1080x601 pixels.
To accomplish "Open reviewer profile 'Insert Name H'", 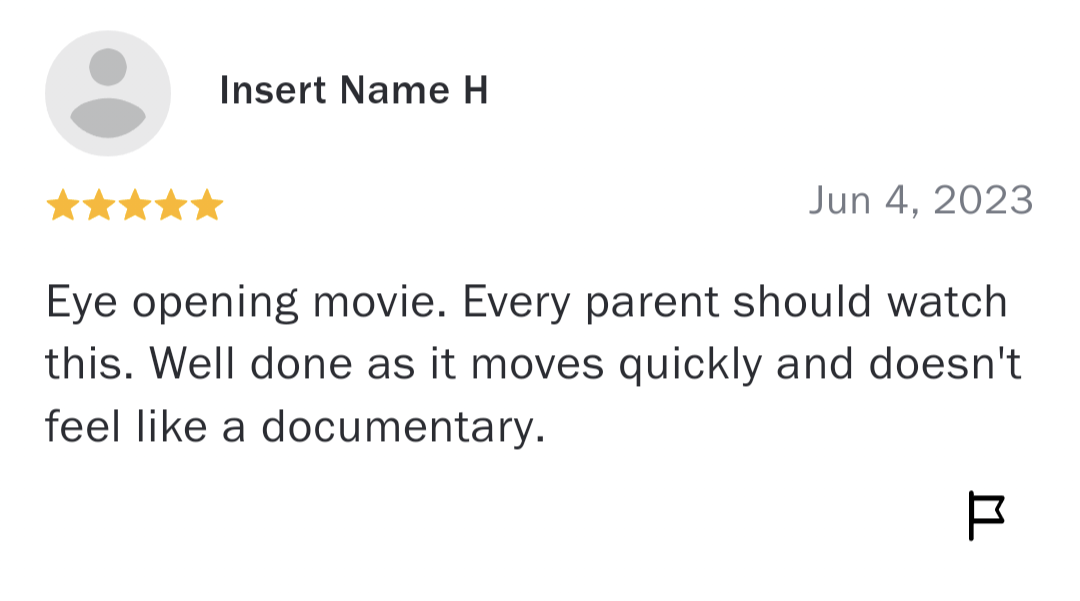I will point(354,91).
